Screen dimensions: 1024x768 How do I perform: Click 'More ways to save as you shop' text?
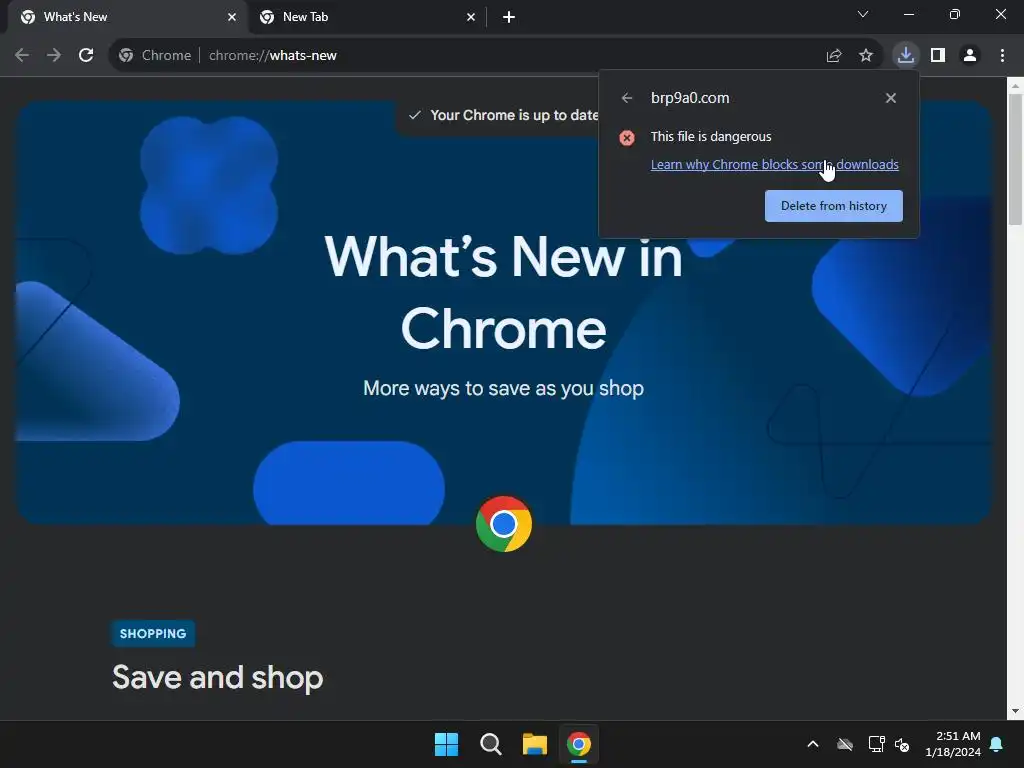(x=504, y=388)
